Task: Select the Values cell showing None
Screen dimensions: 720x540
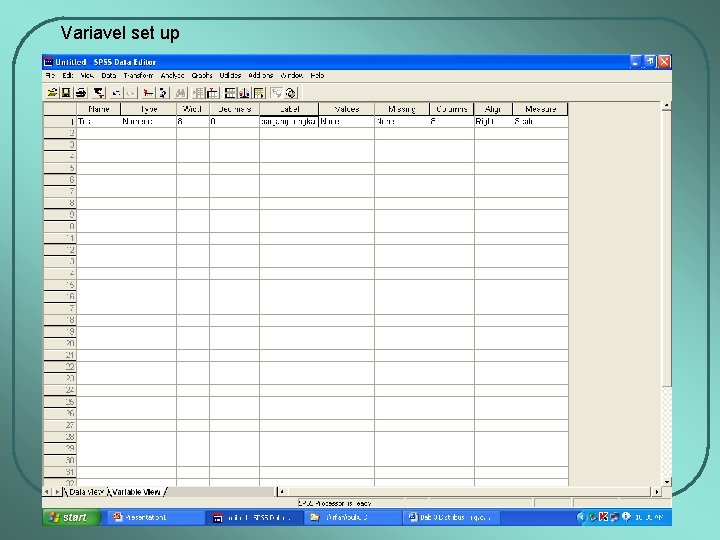Action: (x=347, y=121)
